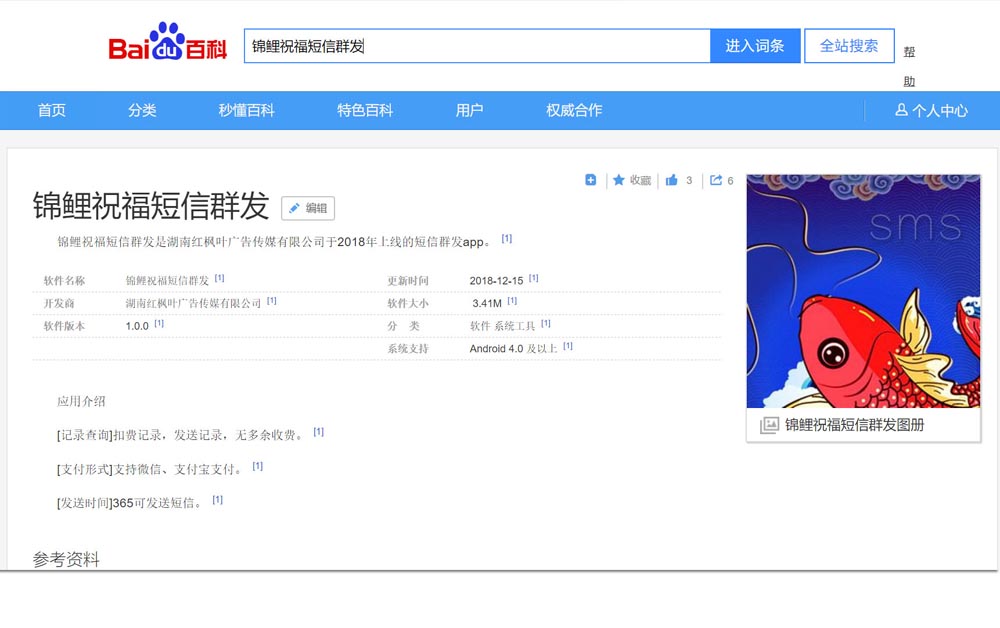
Task: Open the 分类 navigation menu
Action: [x=142, y=110]
